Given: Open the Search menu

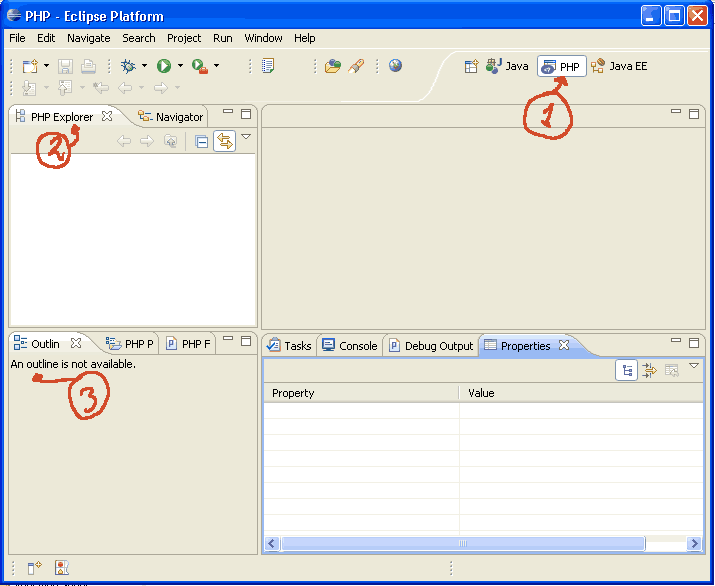Looking at the screenshot, I should coord(139,38).
